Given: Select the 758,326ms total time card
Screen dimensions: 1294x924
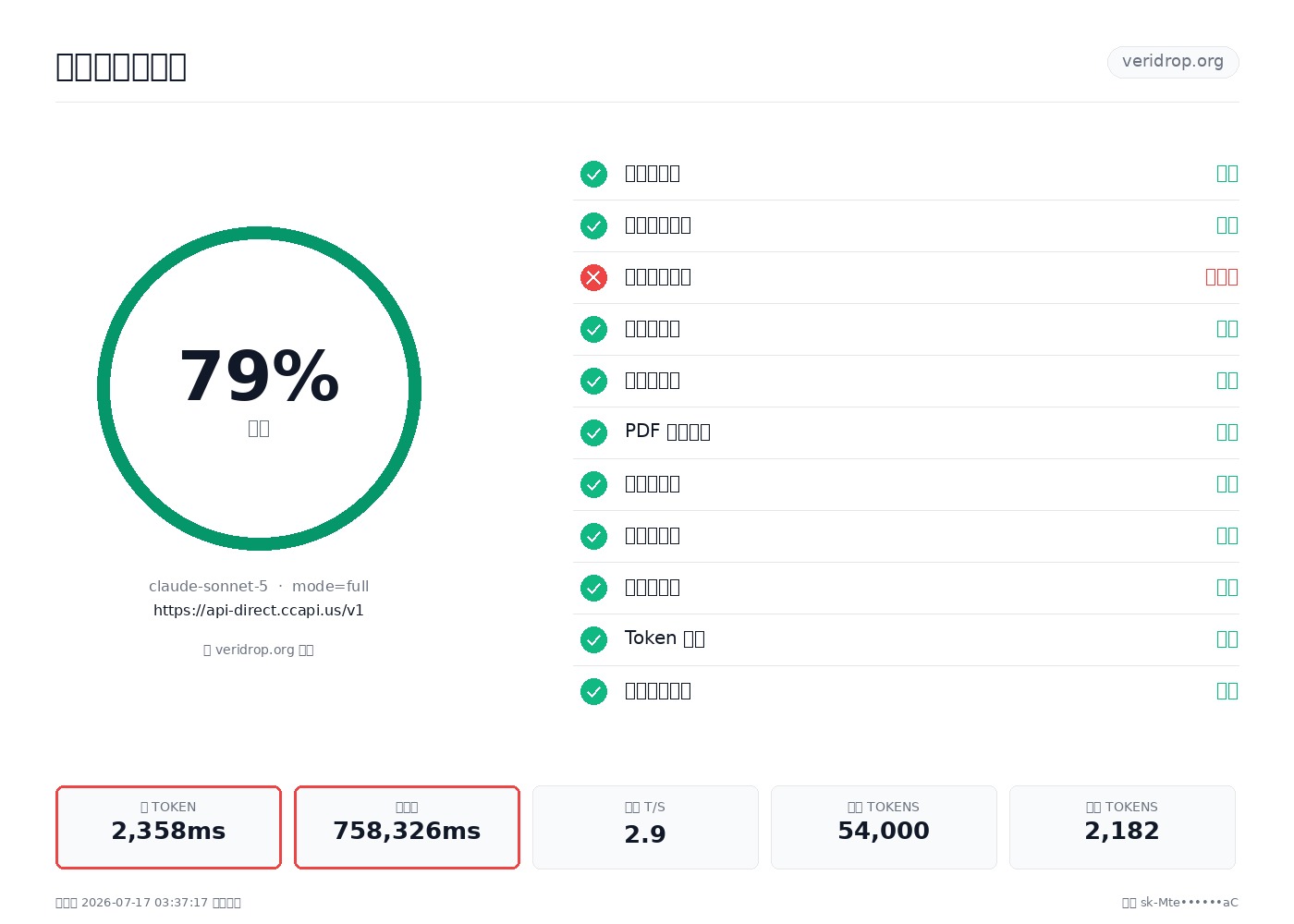Looking at the screenshot, I should pos(407,827).
